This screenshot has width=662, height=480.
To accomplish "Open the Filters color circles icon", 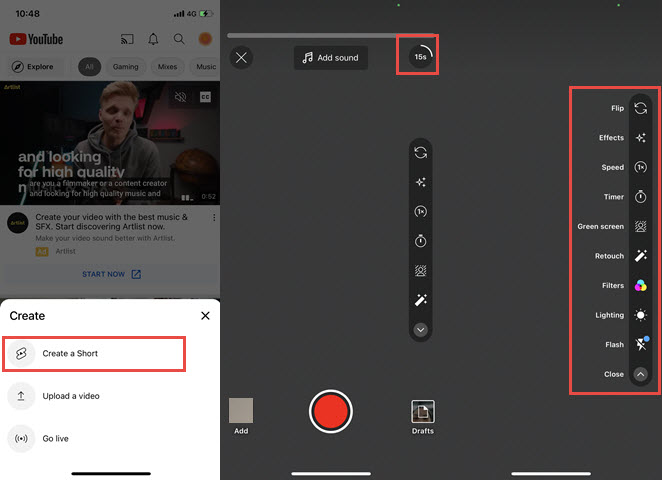I will 640,286.
